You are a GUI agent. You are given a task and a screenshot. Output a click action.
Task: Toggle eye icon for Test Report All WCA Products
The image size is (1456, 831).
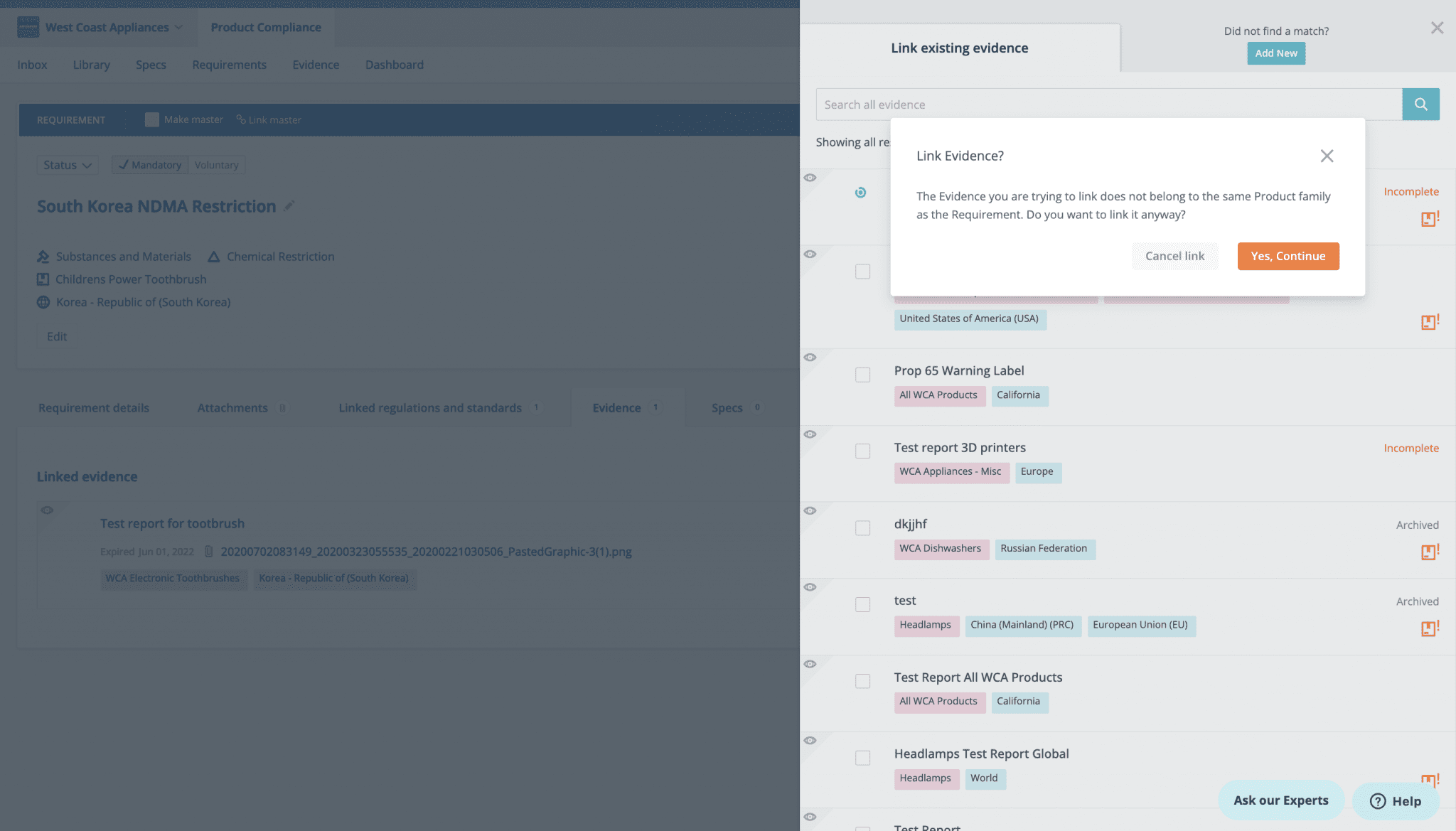(810, 664)
